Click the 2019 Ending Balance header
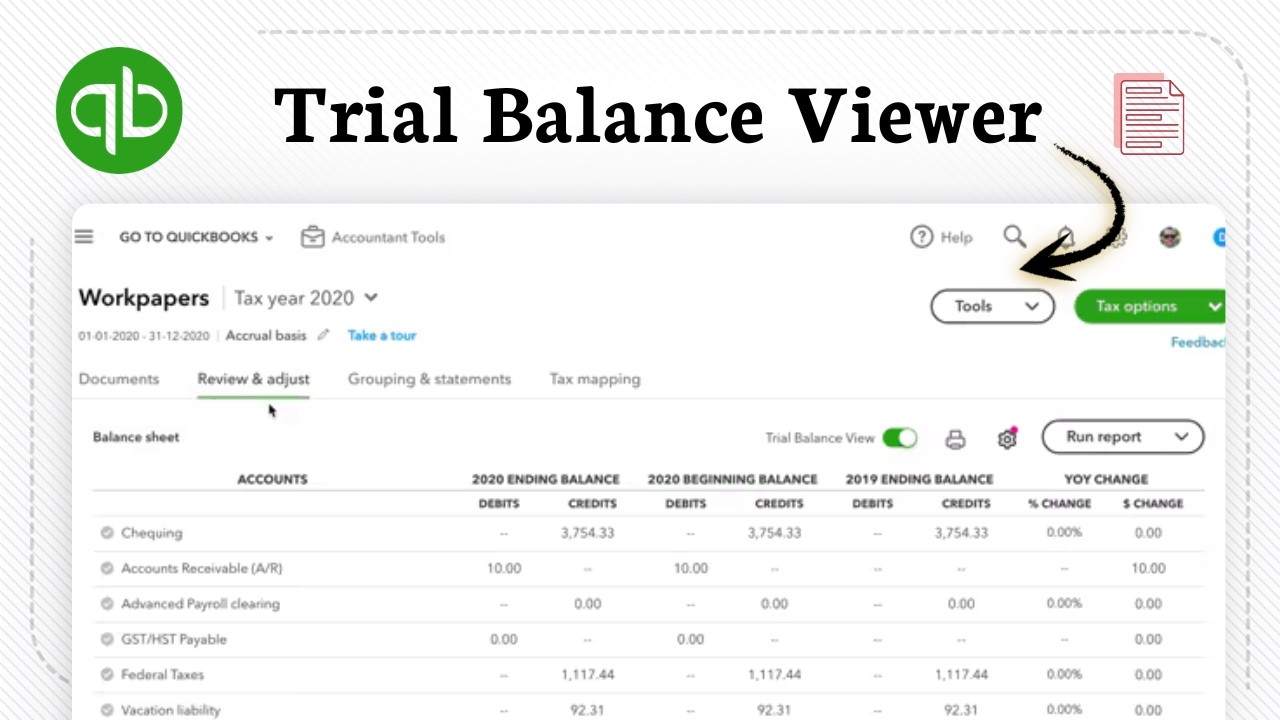The height and width of the screenshot is (720, 1280). tap(919, 479)
